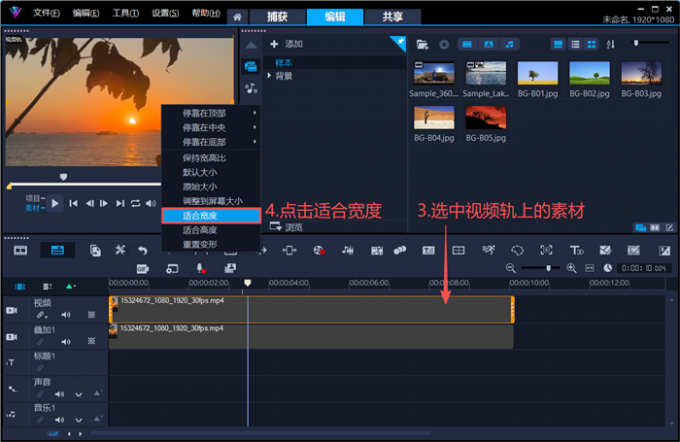
Task: Open the media library panel icon
Action: (251, 66)
